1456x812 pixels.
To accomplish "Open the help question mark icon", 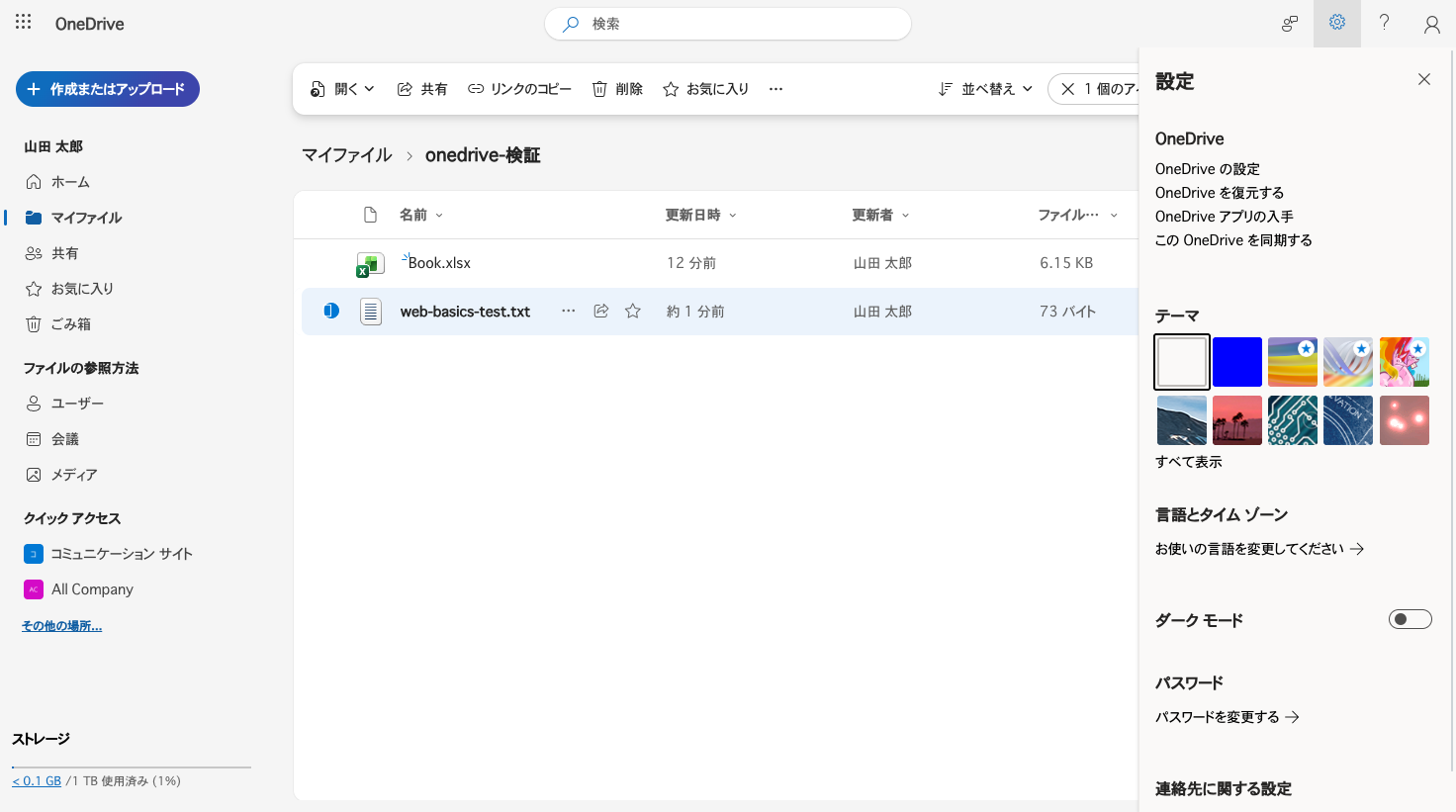I will tap(1385, 23).
